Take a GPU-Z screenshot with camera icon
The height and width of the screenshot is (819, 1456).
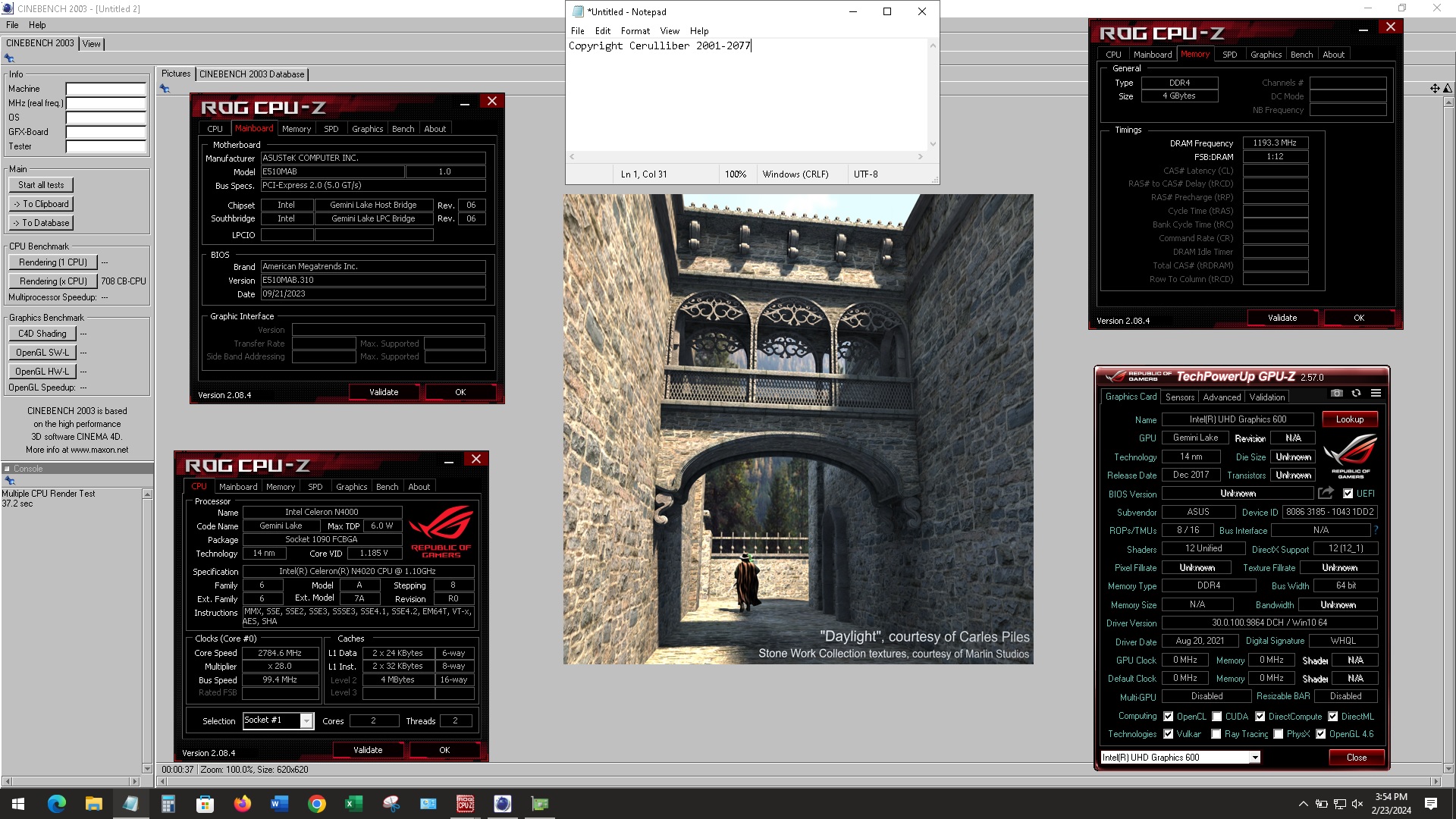(x=1337, y=394)
